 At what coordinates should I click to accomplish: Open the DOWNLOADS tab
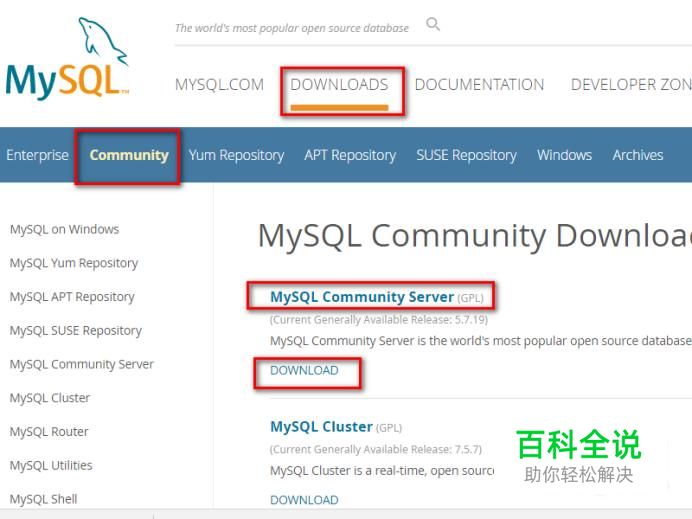(x=339, y=84)
